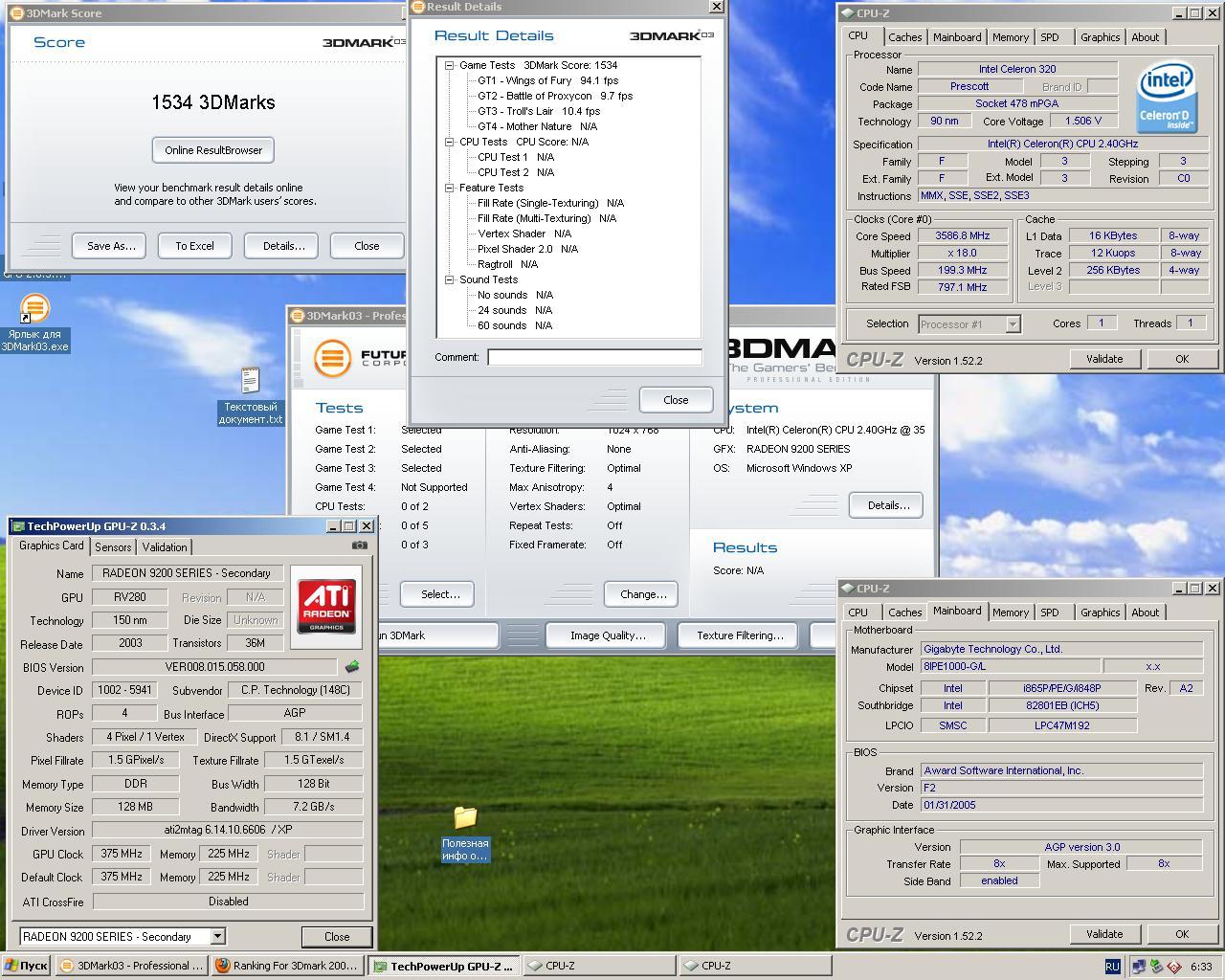This screenshot has height=980, width=1225.
Task: Open the Processor #1 selection dropdown
Action: [x=1012, y=324]
